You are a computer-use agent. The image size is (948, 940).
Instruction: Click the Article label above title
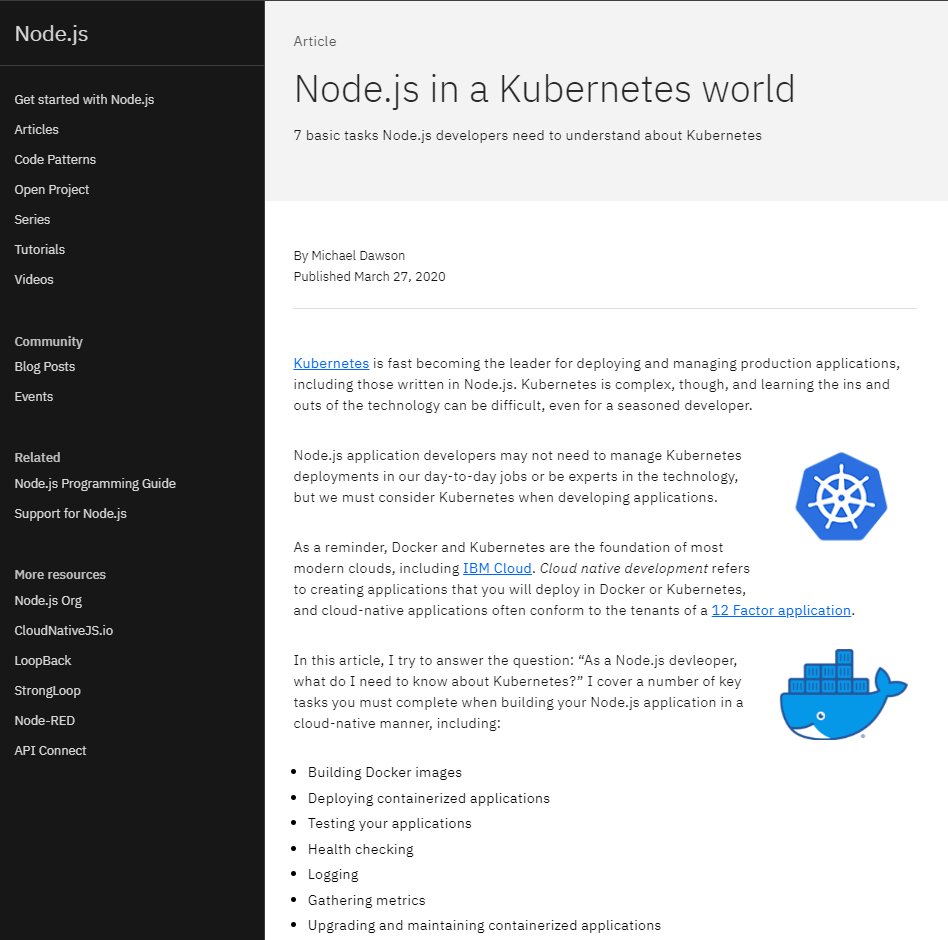[x=315, y=41]
